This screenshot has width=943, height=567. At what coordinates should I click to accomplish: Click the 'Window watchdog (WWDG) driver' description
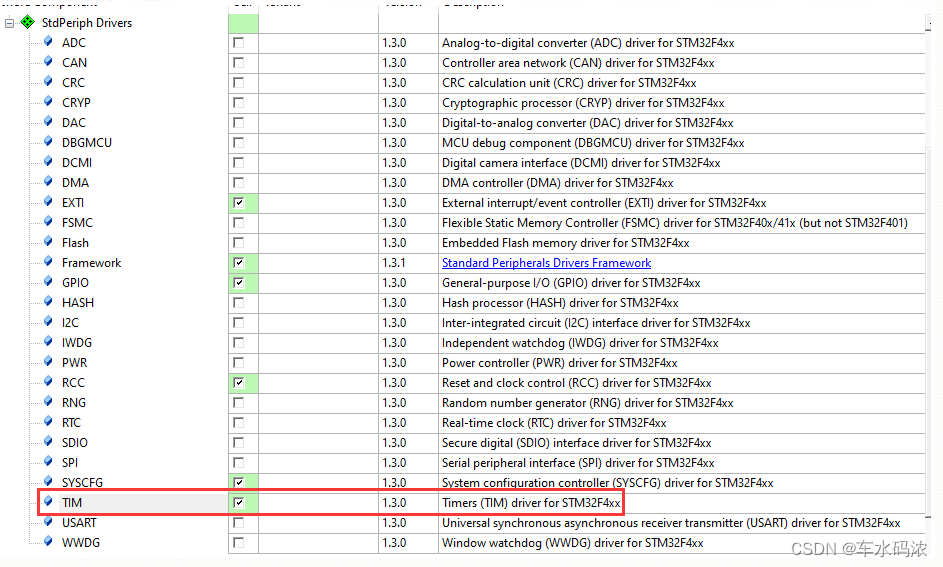(573, 542)
